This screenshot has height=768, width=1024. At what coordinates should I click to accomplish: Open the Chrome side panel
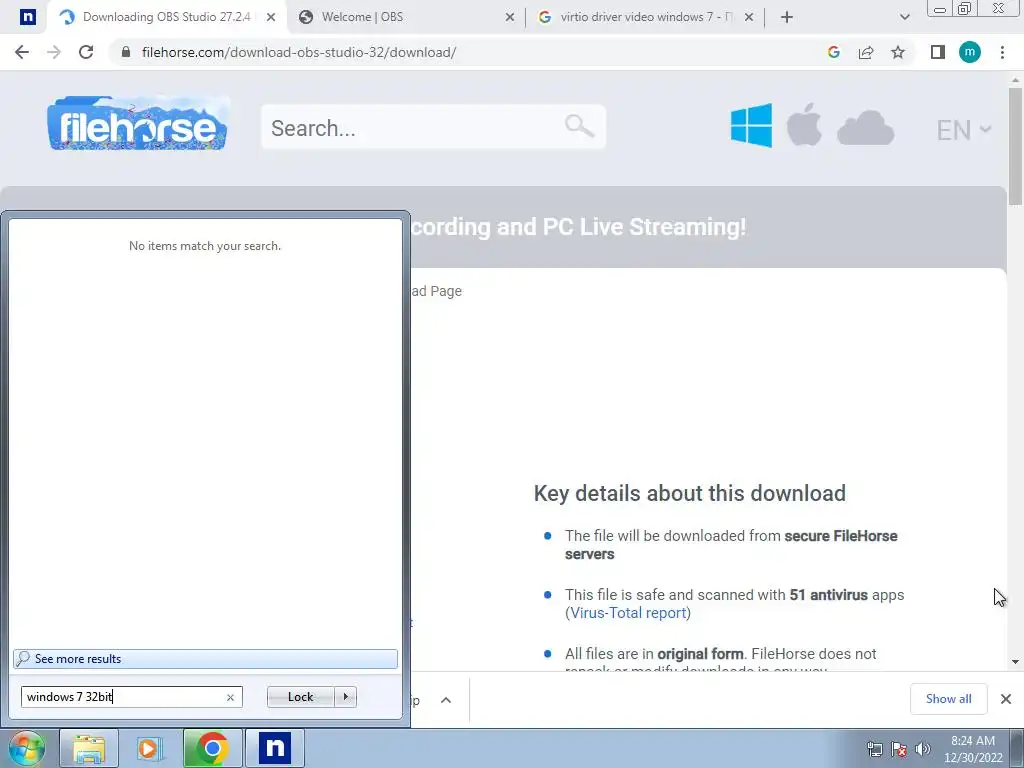938,52
